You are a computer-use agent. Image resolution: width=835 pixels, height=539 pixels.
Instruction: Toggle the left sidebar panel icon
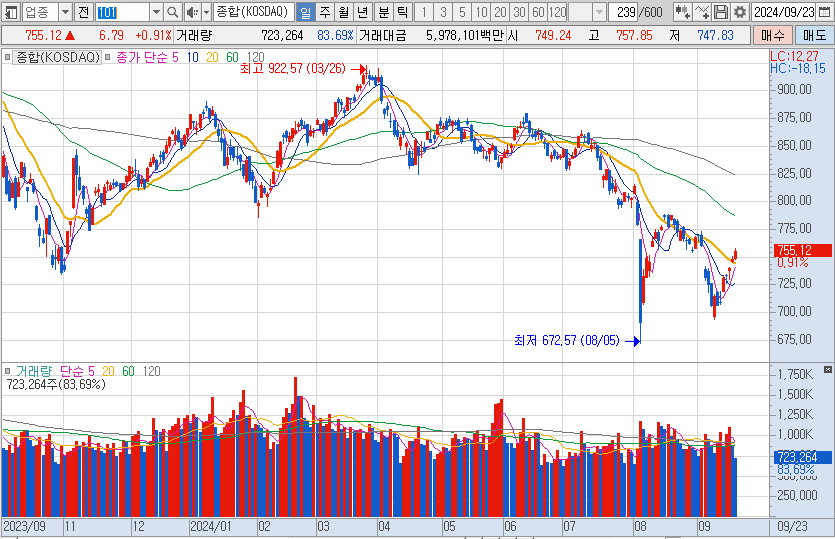(12, 12)
